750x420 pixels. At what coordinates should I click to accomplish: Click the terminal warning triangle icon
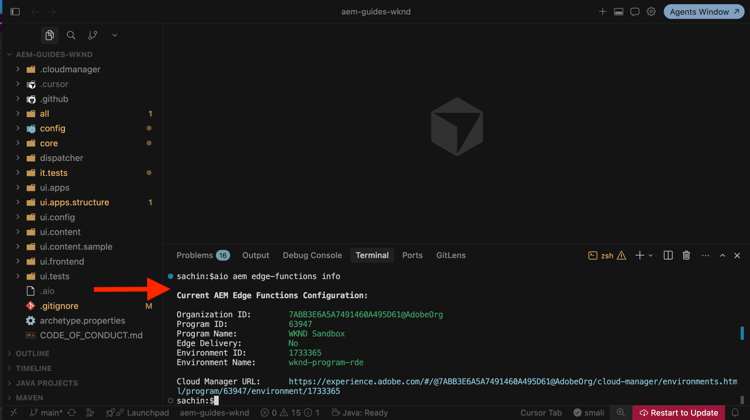point(621,256)
